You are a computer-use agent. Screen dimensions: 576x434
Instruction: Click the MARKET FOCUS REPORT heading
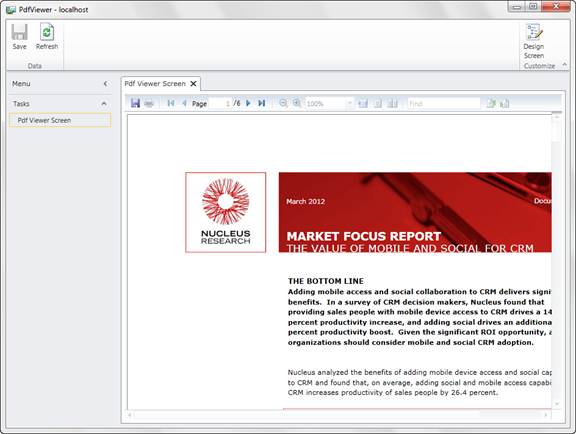pos(364,236)
